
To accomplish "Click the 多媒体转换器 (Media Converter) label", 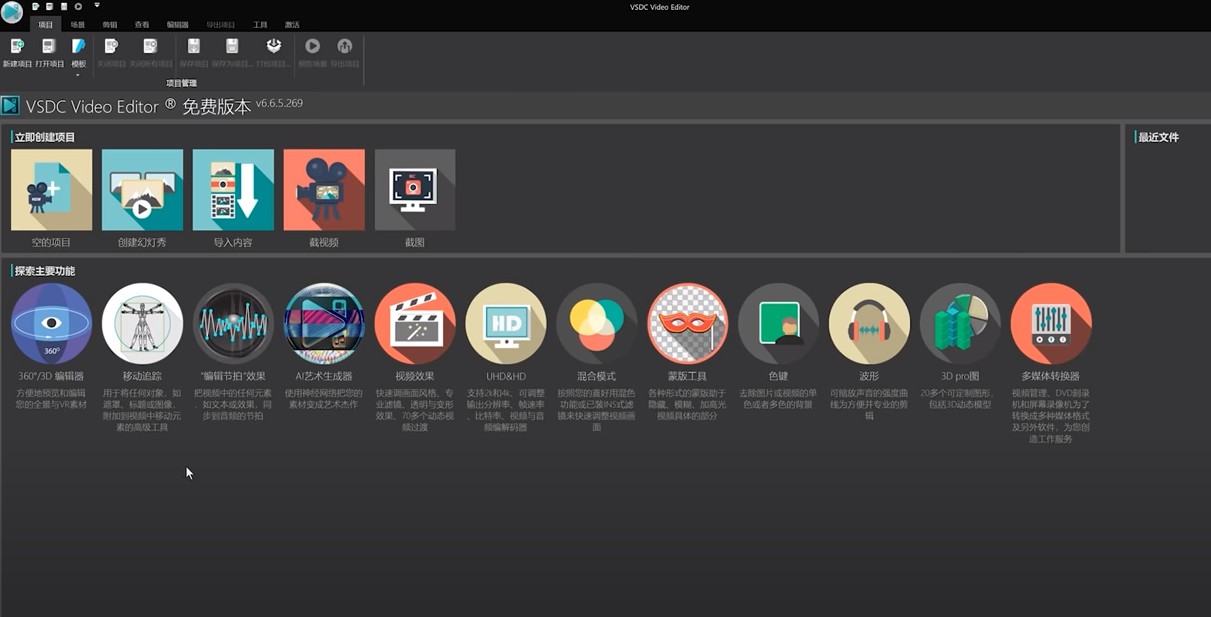I will [x=1050, y=377].
